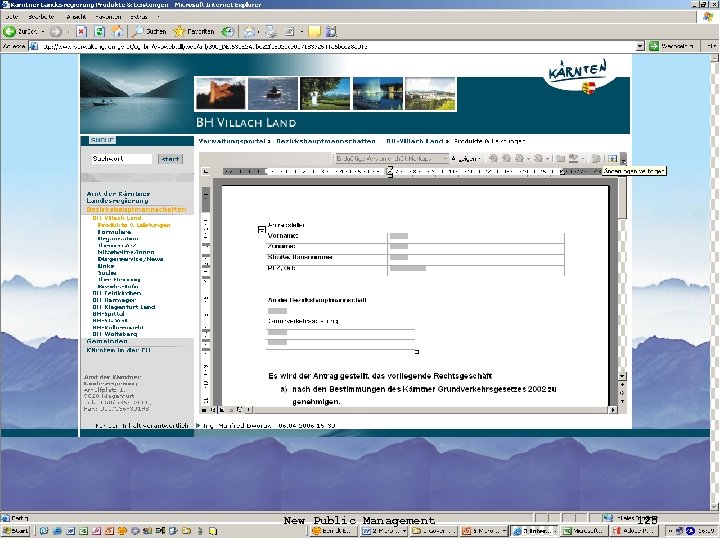Click the castle ruin header thumbnail
The height and width of the screenshot is (540, 720).
coord(220,94)
